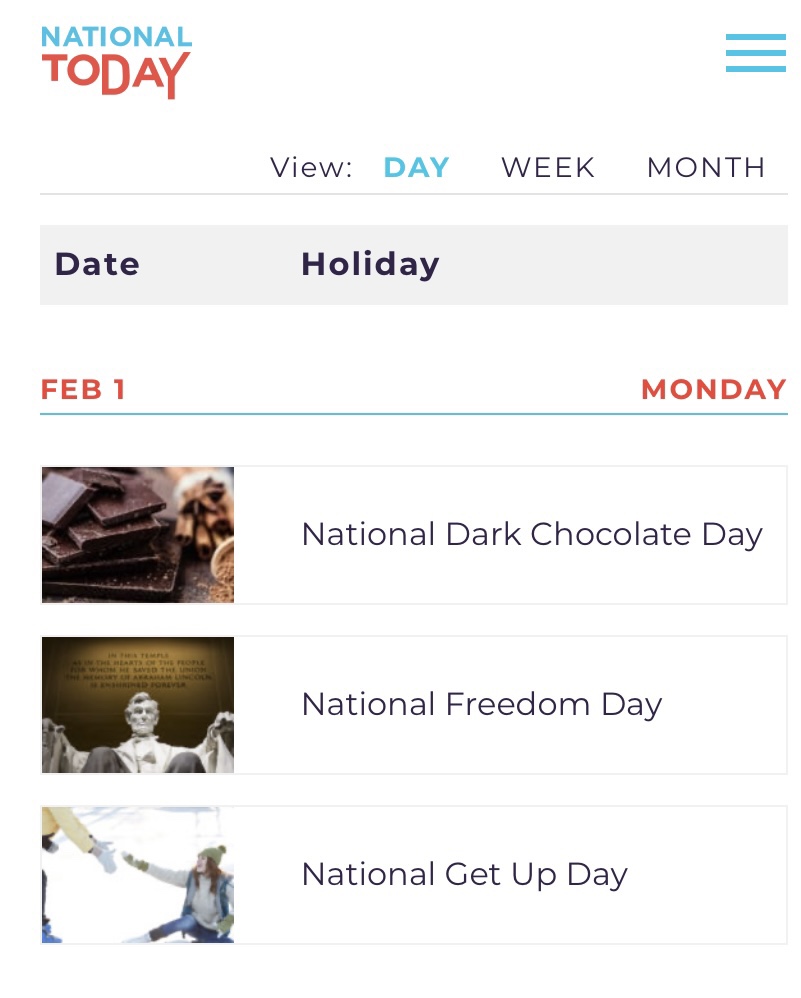This screenshot has height=998, width=801.
Task: Click the Holiday column header
Action: pos(370,264)
